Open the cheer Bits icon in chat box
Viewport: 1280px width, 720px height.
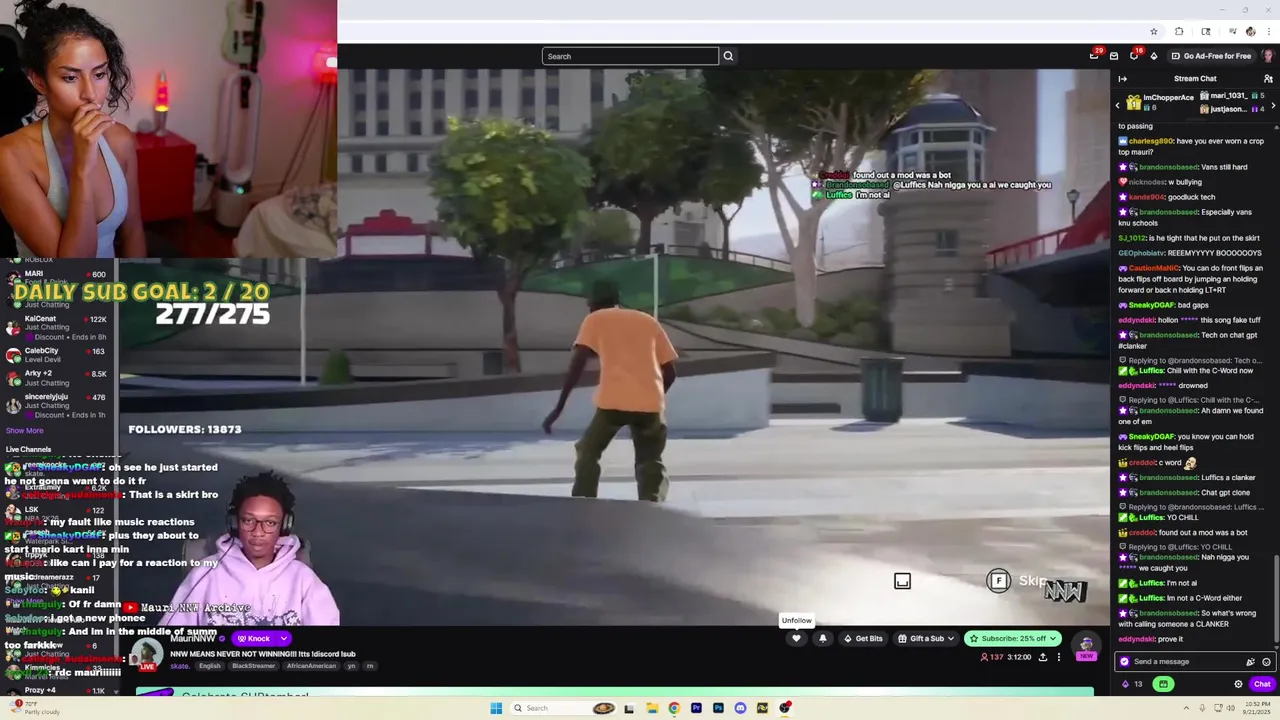coord(1250,661)
